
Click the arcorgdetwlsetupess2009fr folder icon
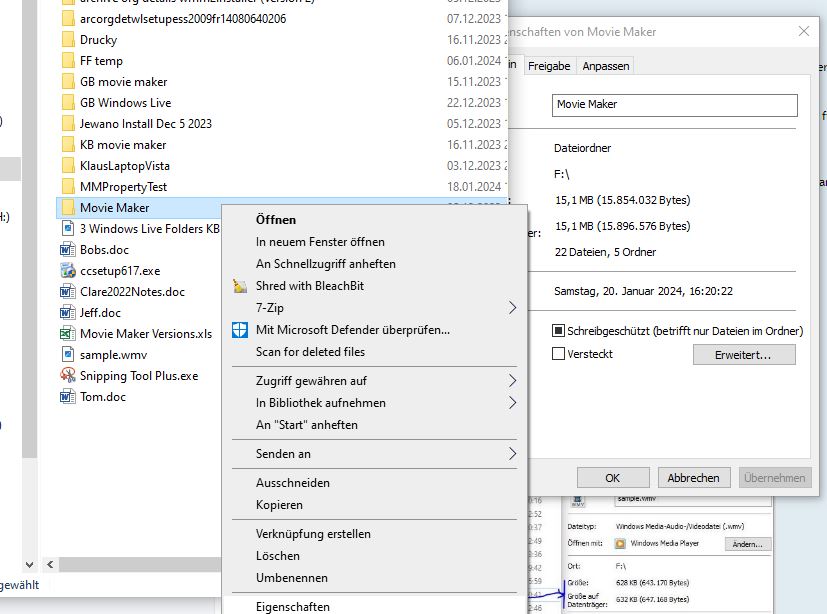click(x=68, y=19)
